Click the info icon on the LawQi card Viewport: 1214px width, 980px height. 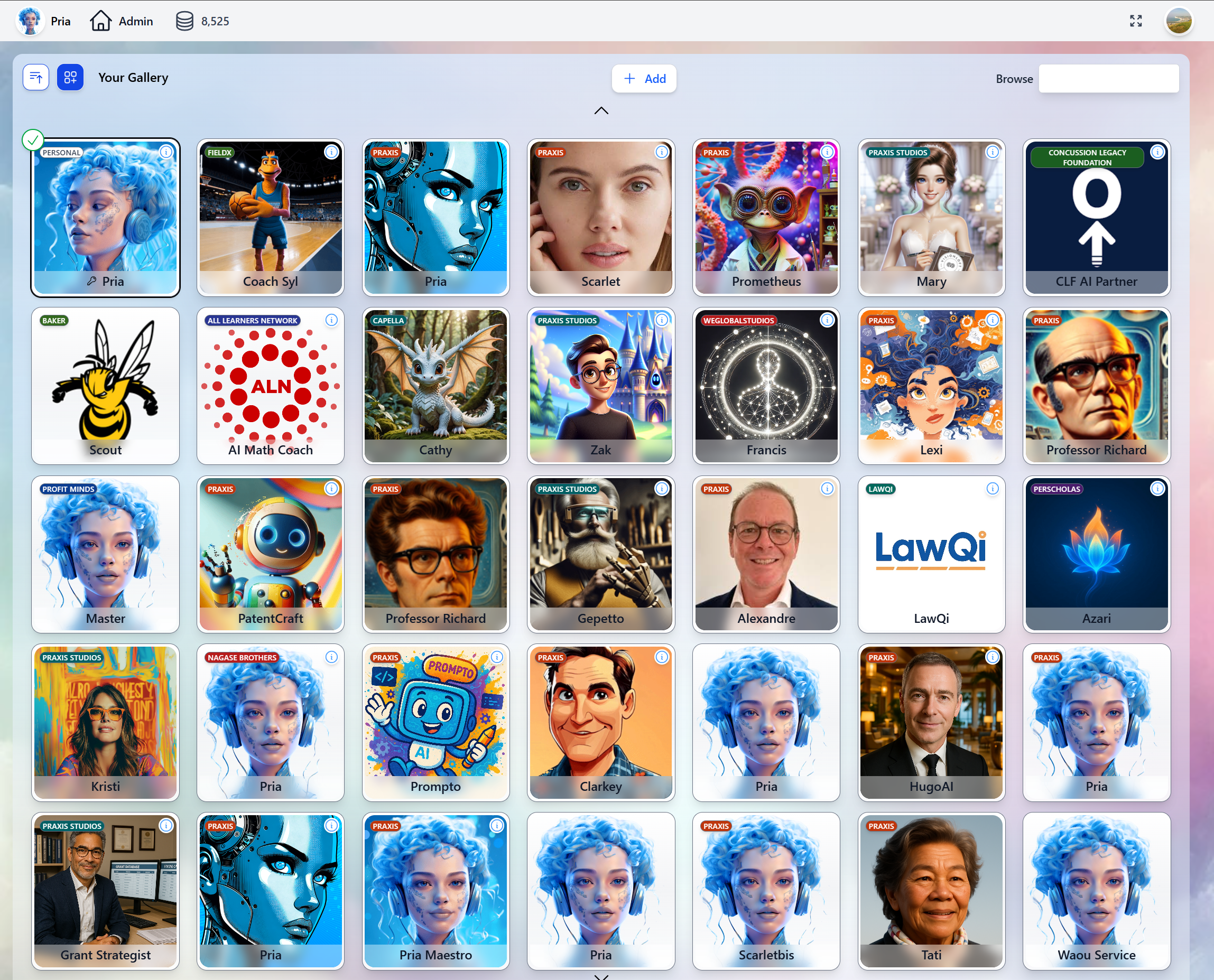(992, 489)
